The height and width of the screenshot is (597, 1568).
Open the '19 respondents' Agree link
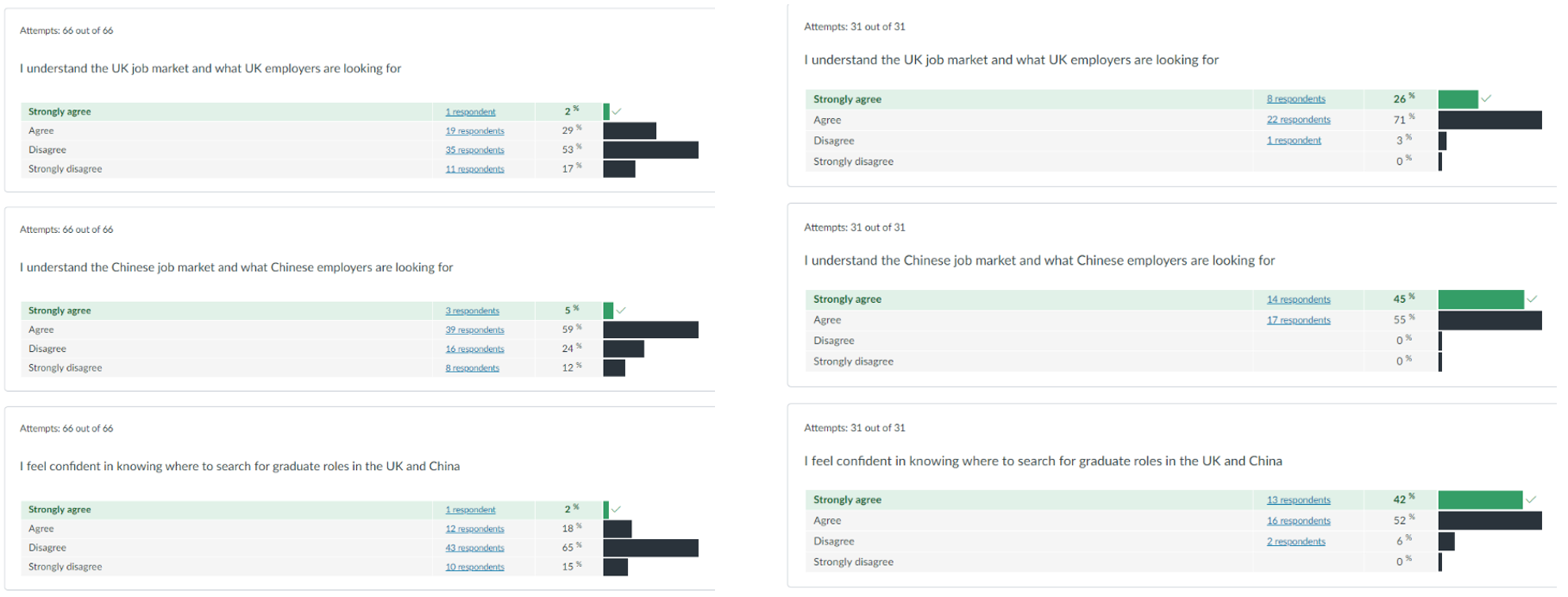click(474, 131)
